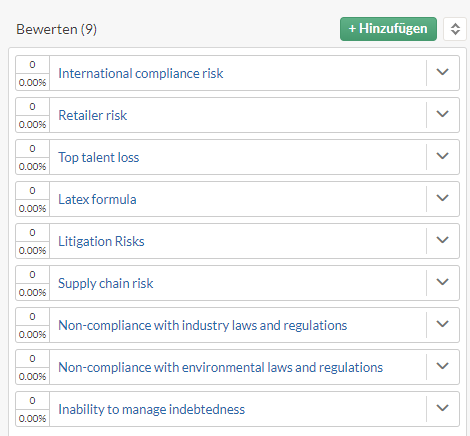Screen dimensions: 470x436
Task: Open the Top talent loss link
Action: click(99, 157)
